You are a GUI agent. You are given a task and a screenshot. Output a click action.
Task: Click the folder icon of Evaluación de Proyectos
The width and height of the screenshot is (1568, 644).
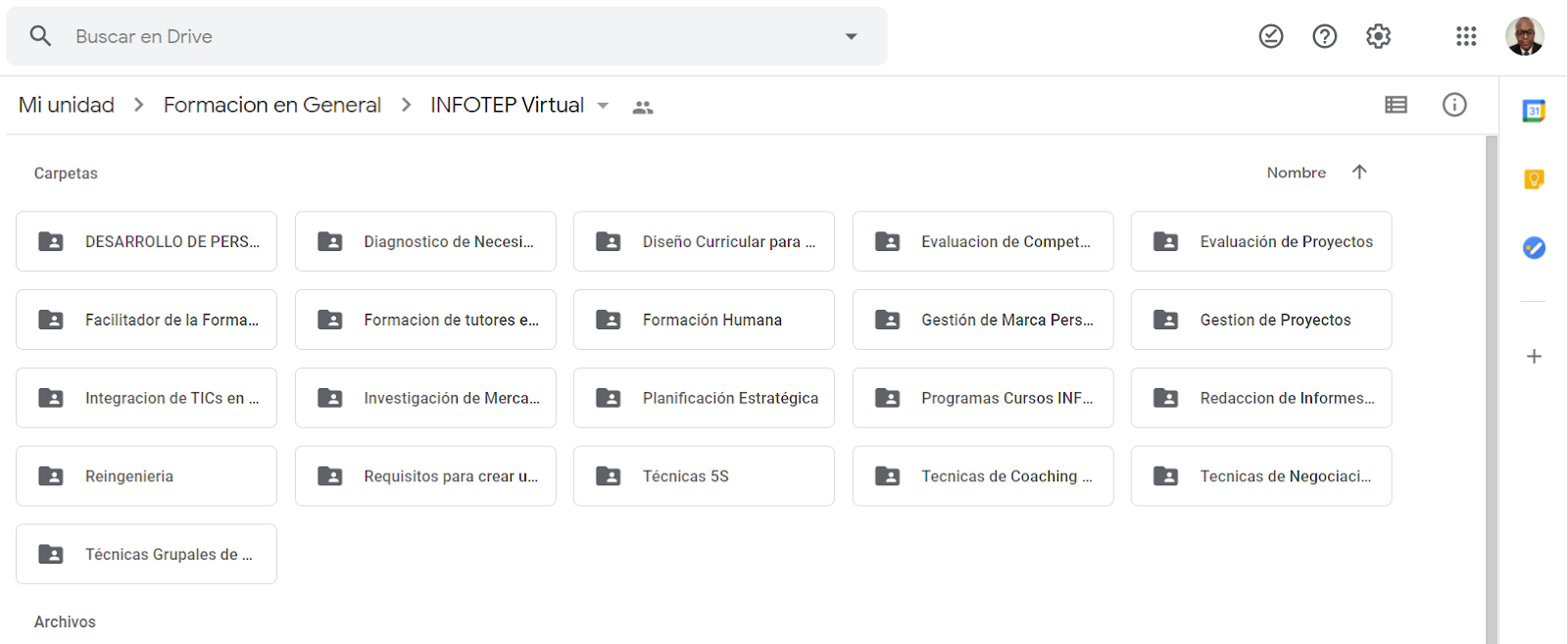tap(1166, 241)
